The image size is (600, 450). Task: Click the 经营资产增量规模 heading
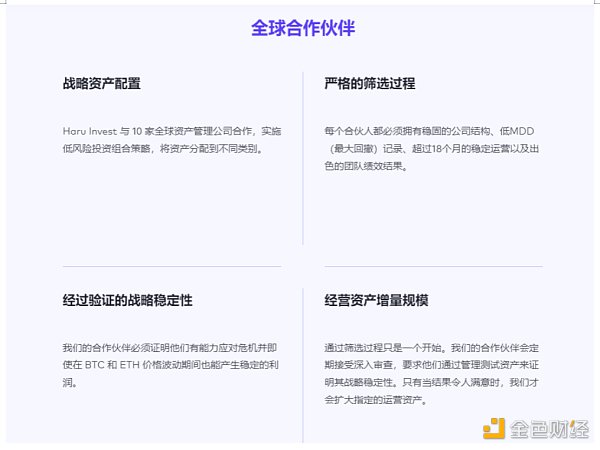point(376,300)
